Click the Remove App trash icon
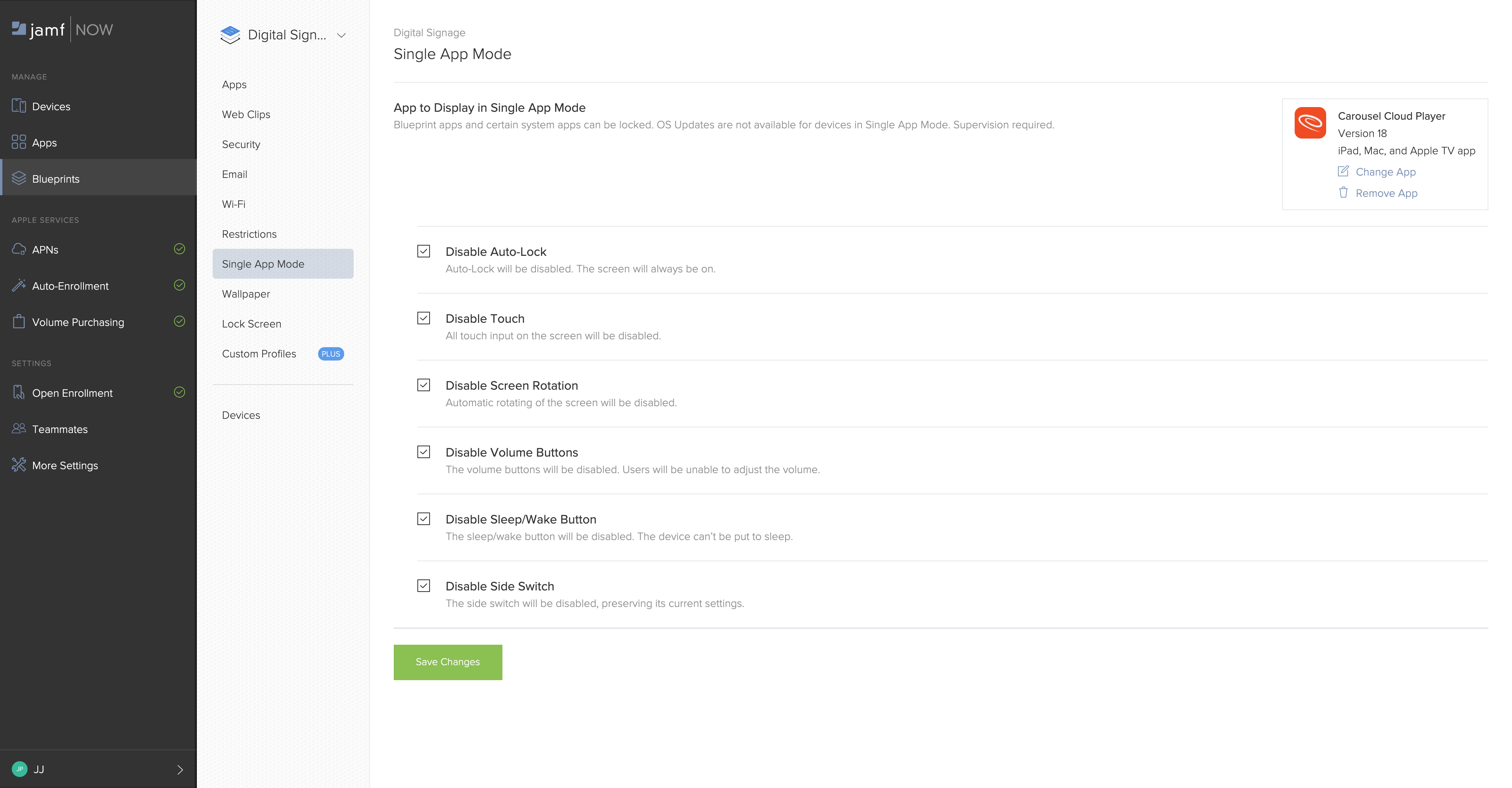Viewport: 1512px width, 788px height. point(1343,192)
